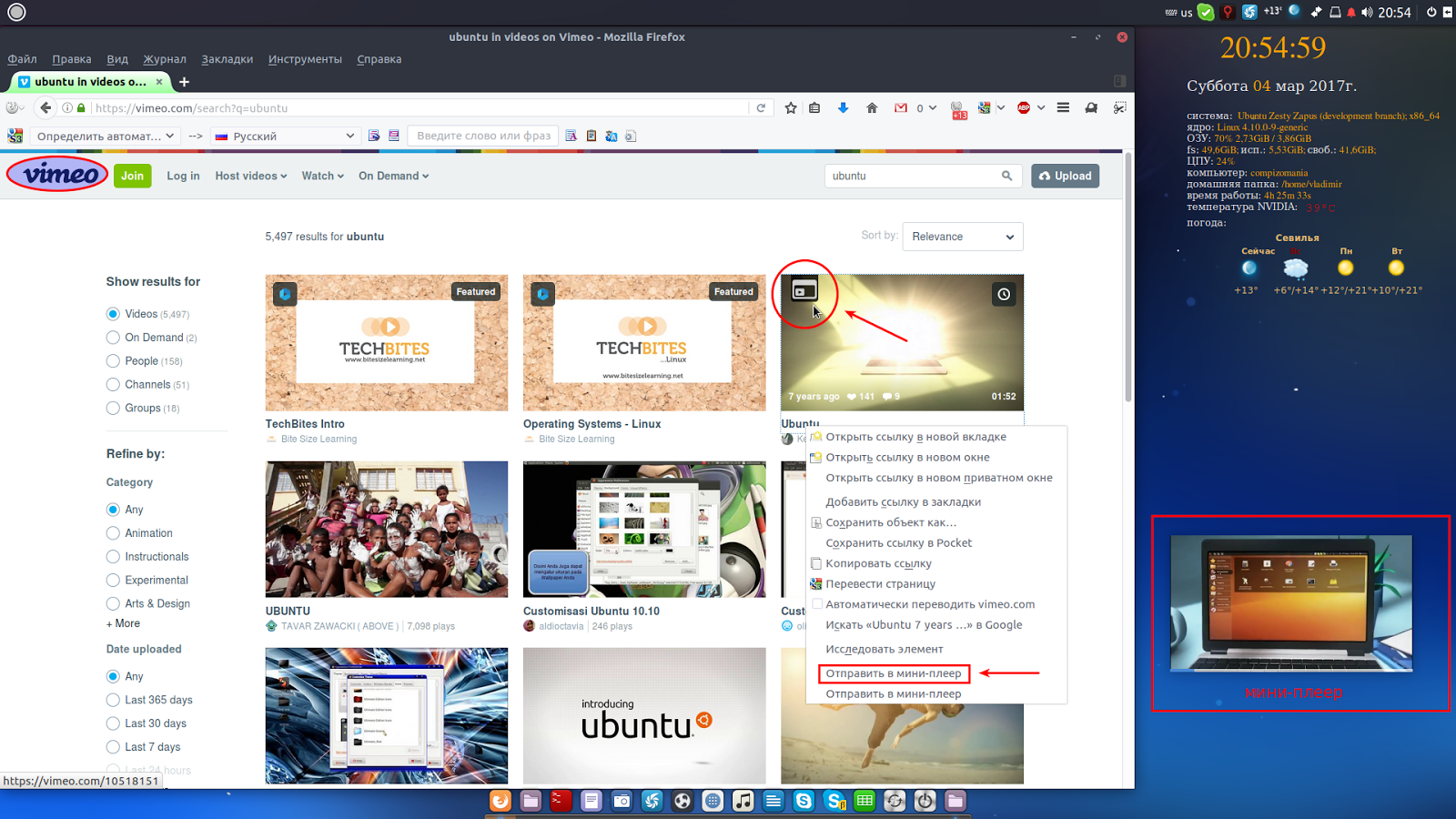Open 'Bite Size Learning' under Operating Systems - Linux

tap(577, 439)
